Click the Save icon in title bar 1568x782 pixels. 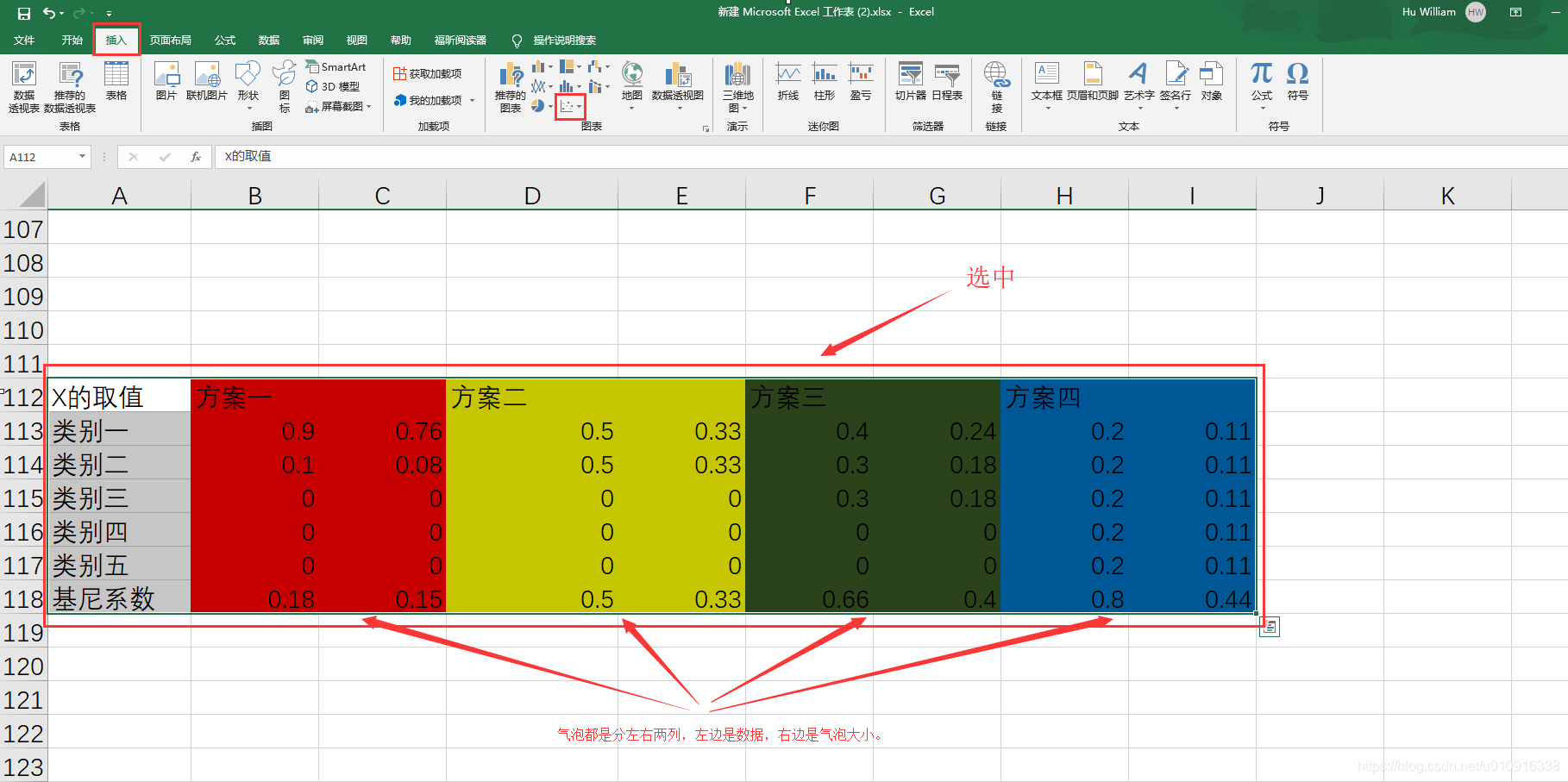tap(24, 13)
